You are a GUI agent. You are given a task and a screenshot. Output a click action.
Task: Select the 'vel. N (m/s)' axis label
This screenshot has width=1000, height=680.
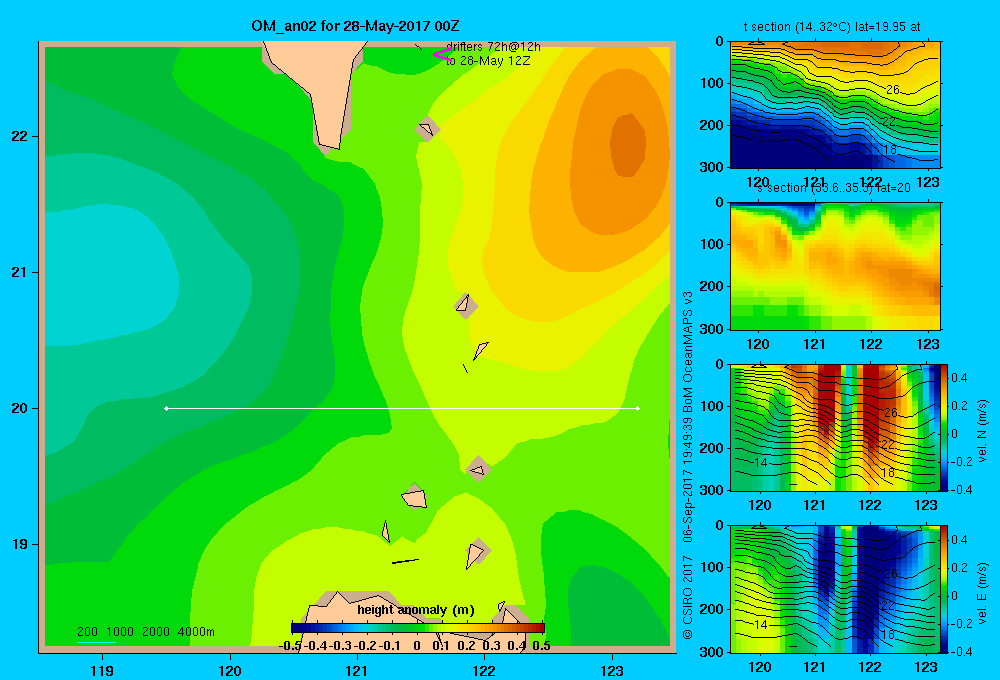click(x=983, y=431)
